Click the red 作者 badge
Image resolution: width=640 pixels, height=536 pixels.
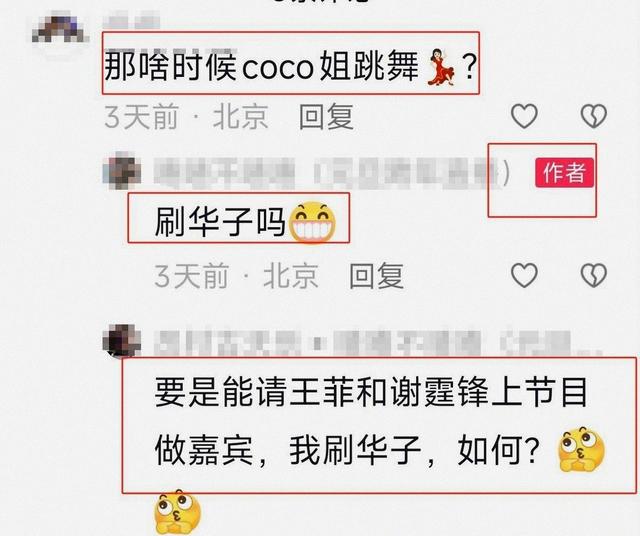(x=564, y=172)
